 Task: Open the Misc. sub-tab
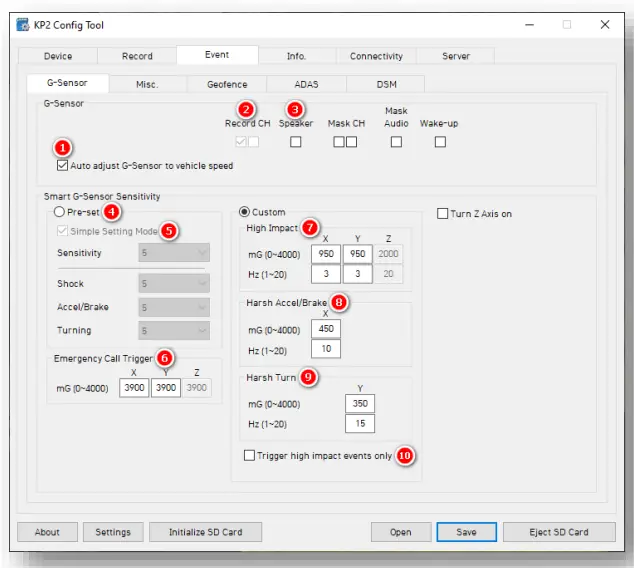tap(147, 84)
